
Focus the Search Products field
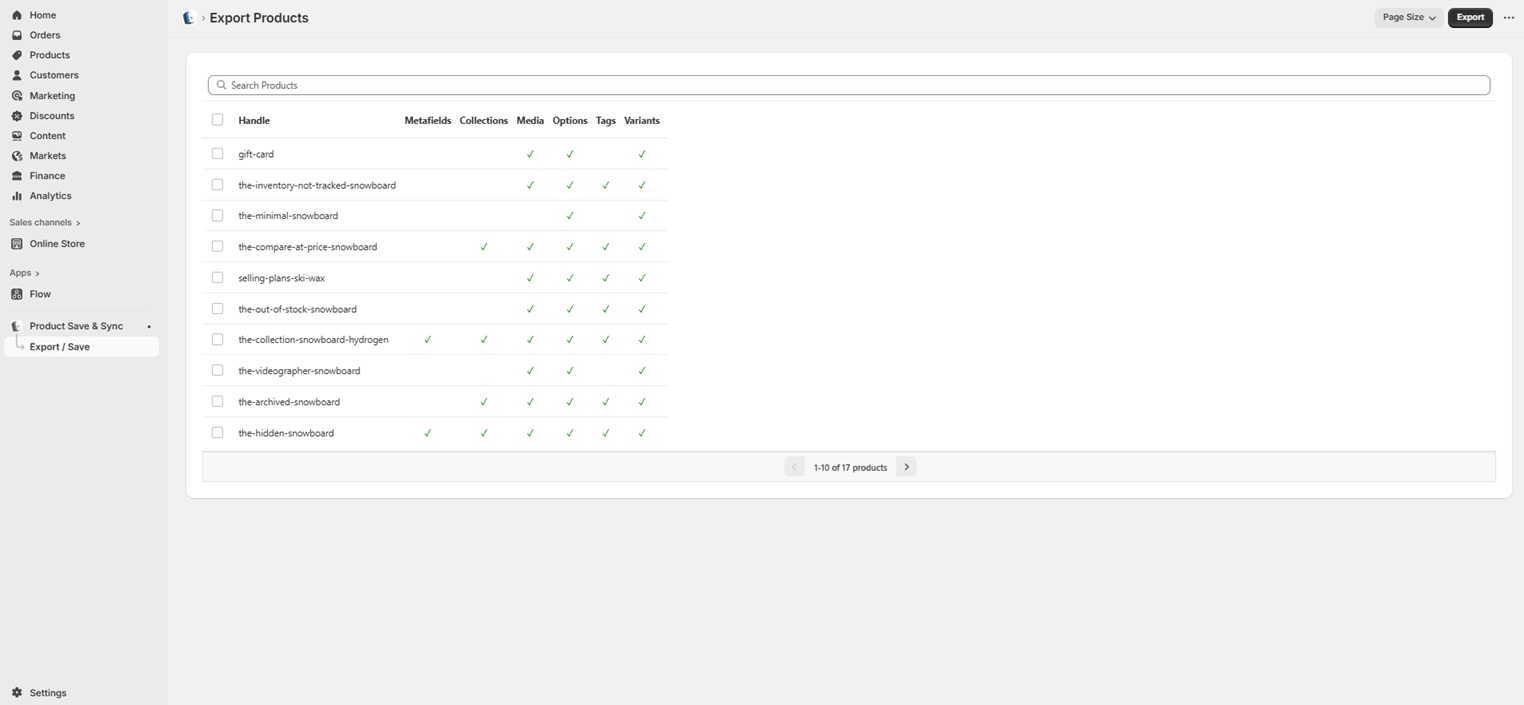[848, 85]
